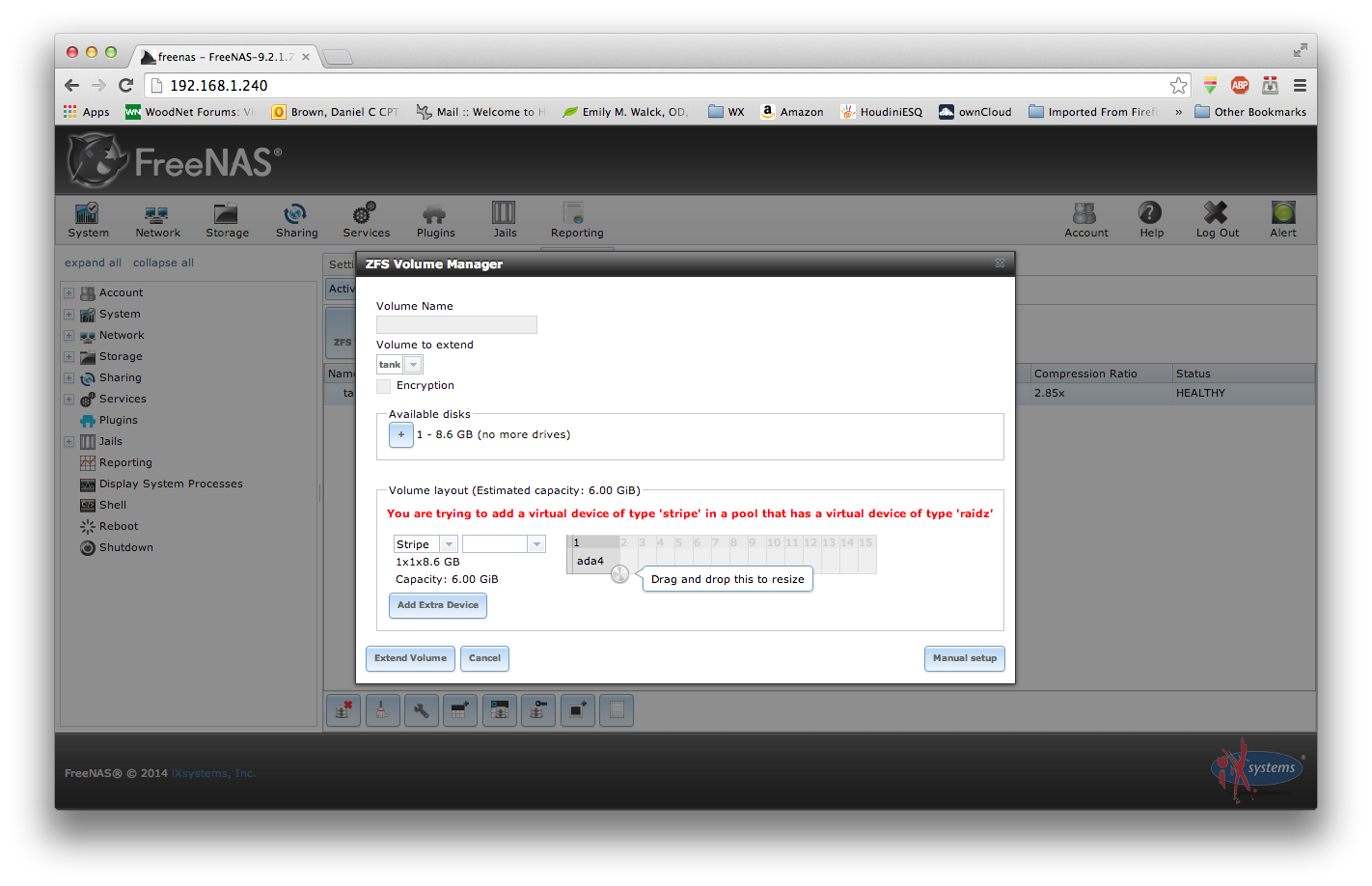This screenshot has height=886, width=1372.
Task: Expand the Sharing tree node
Action: coord(69,378)
